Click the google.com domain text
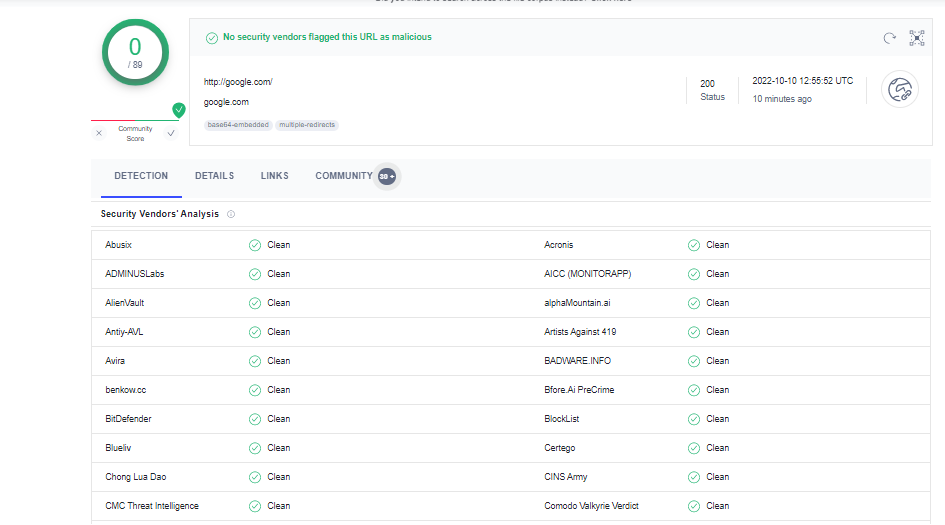 [226, 102]
